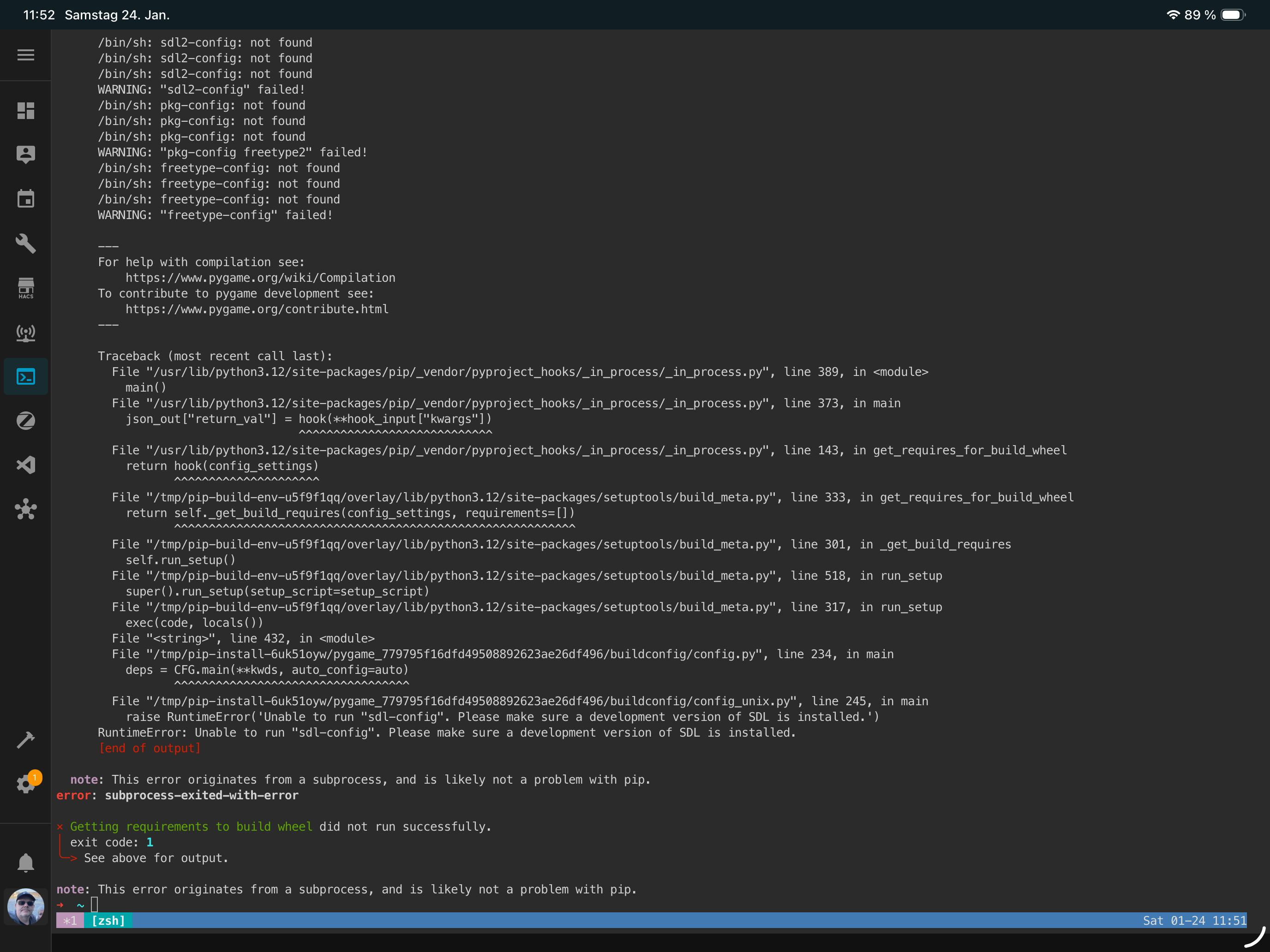
Task: Click the exec(code, locals()) line
Action: 194,623
